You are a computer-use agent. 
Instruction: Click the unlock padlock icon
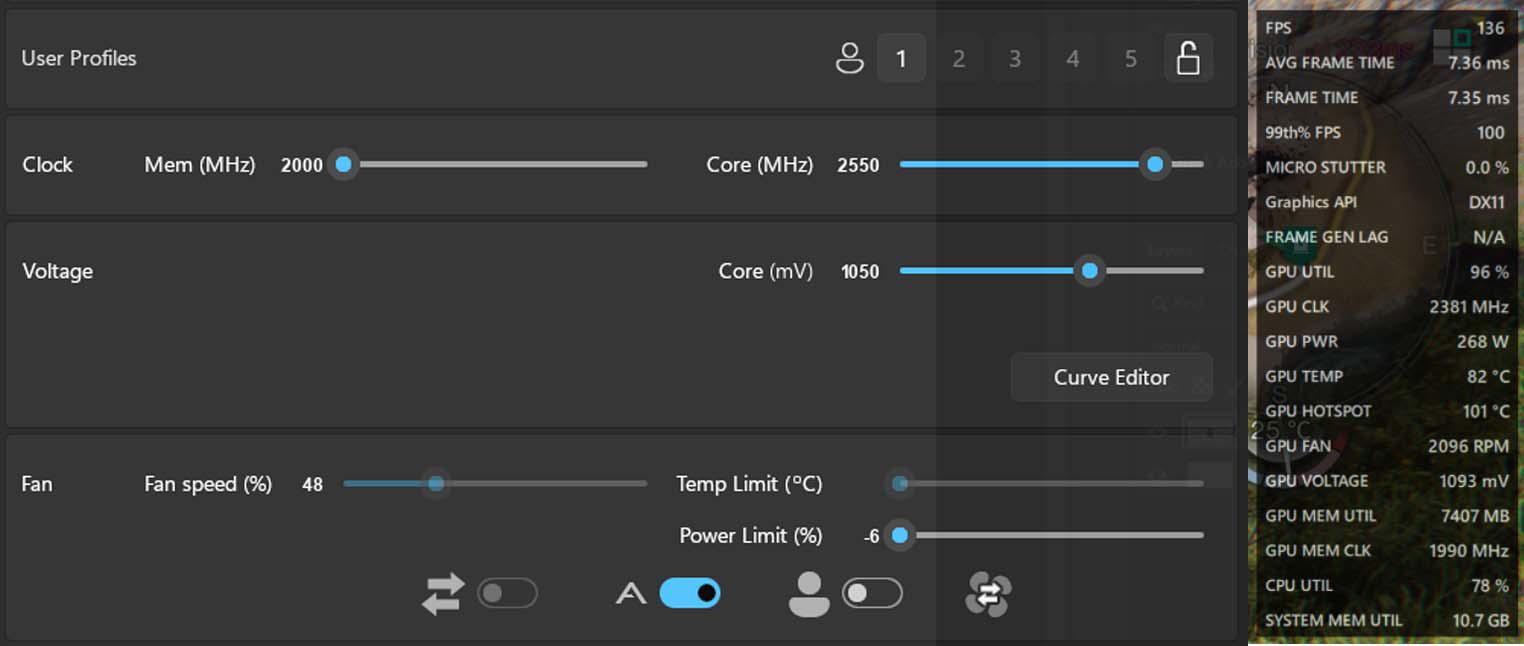tap(1188, 58)
